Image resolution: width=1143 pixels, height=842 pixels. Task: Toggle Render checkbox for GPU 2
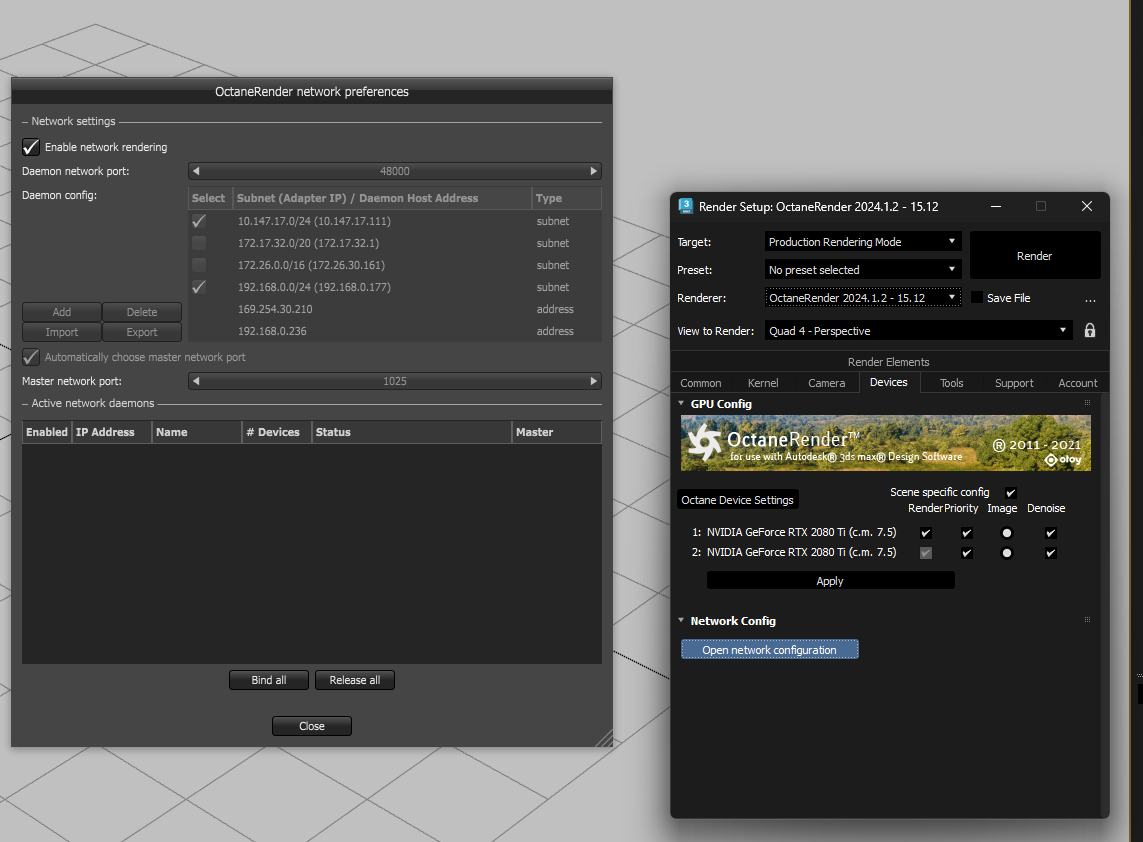tap(926, 553)
